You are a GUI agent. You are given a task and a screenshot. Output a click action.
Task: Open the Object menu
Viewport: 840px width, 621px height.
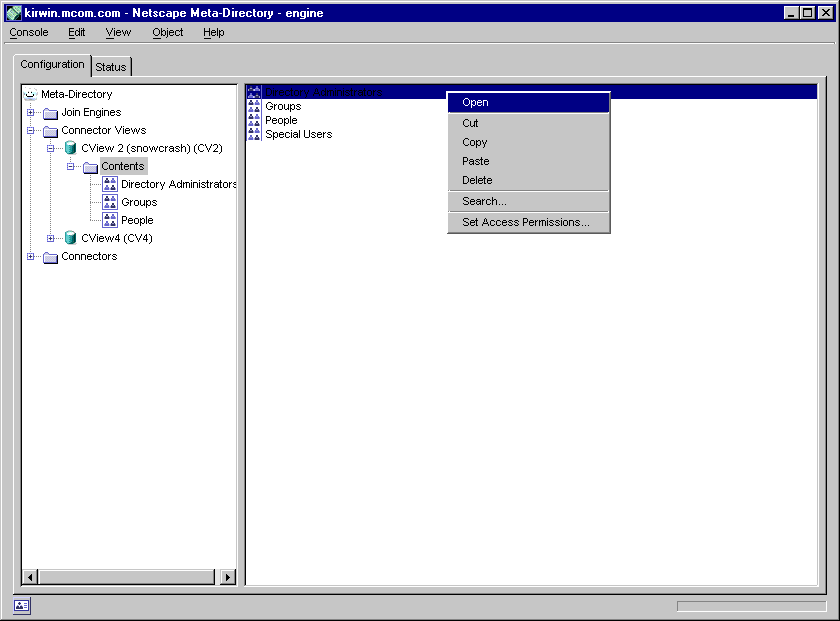(x=168, y=33)
